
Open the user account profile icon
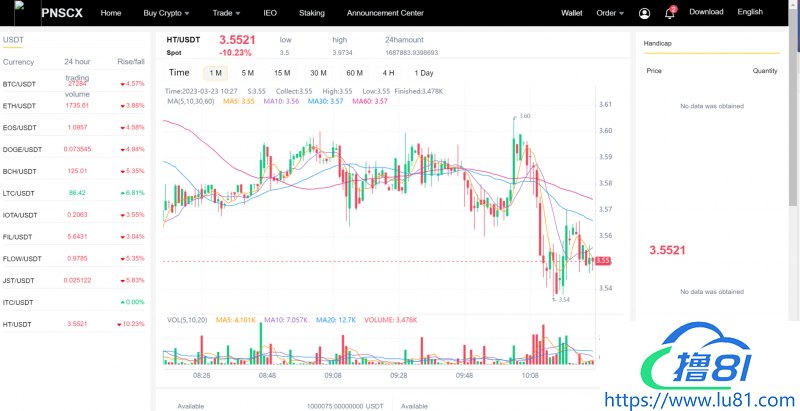click(x=643, y=13)
